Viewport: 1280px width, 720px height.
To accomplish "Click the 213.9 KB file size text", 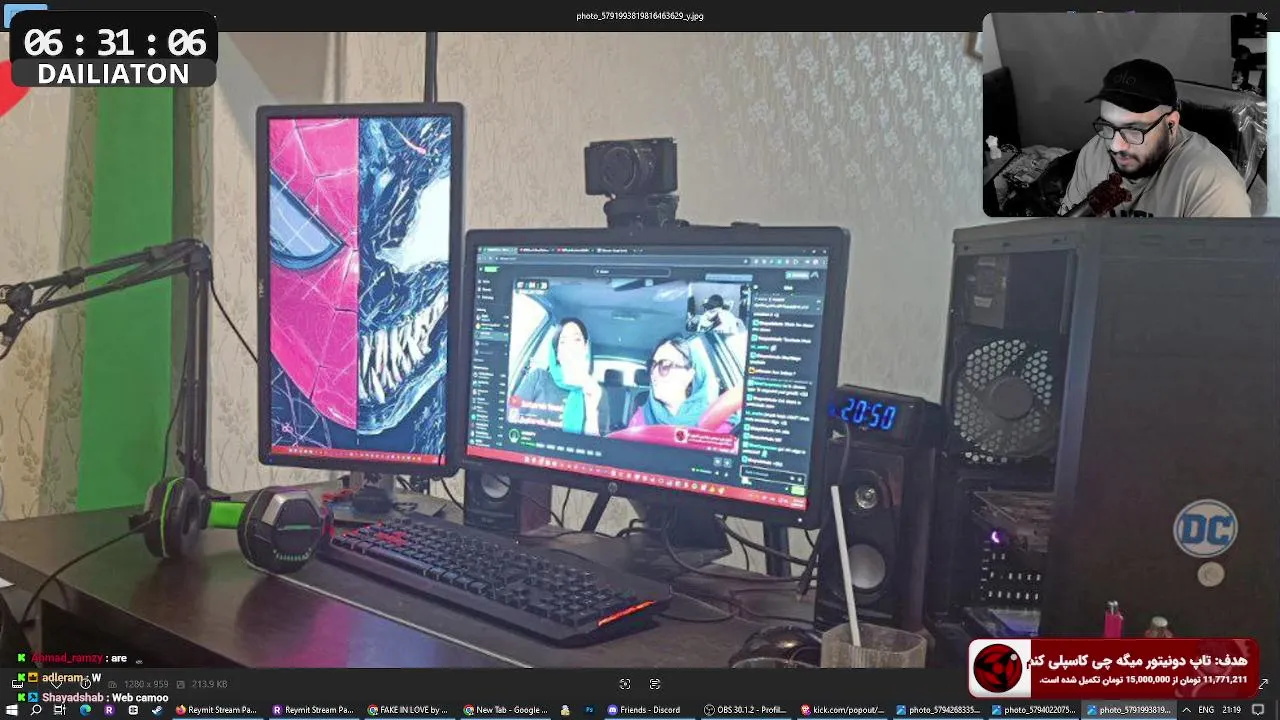I will (209, 684).
